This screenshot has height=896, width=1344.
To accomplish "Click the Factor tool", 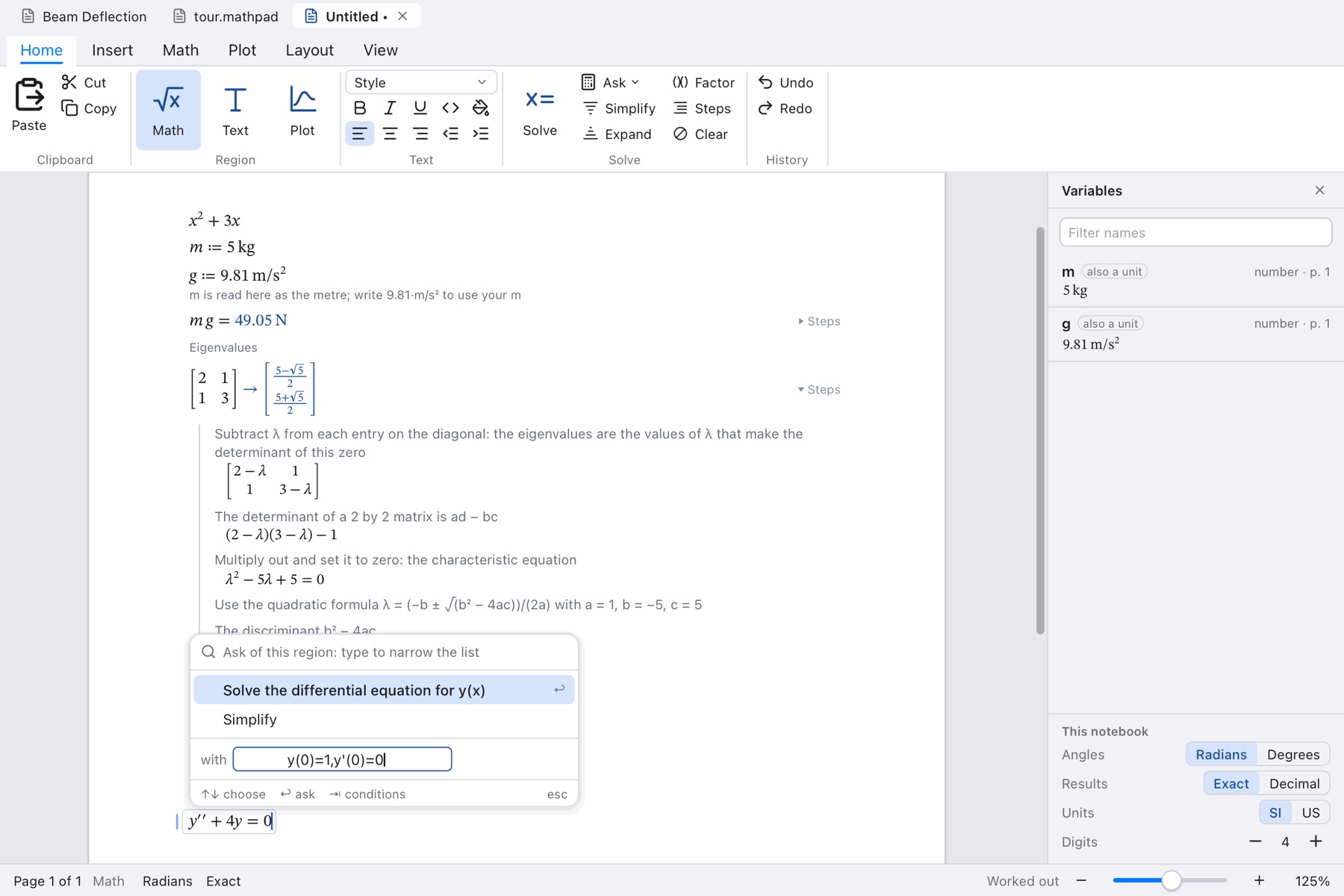I will (703, 82).
